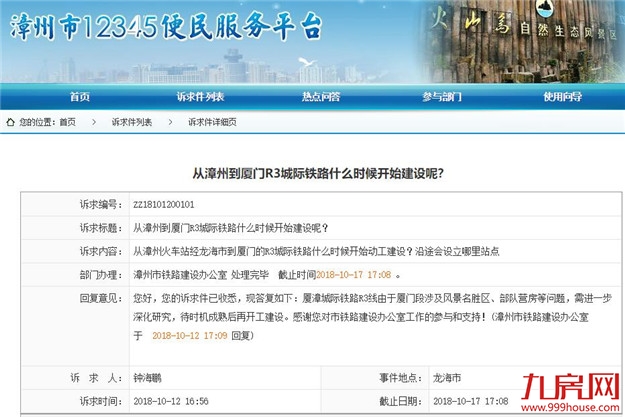Click the home icon in breadcrumb
Screen dimensions: 625x417
[x=11, y=122]
